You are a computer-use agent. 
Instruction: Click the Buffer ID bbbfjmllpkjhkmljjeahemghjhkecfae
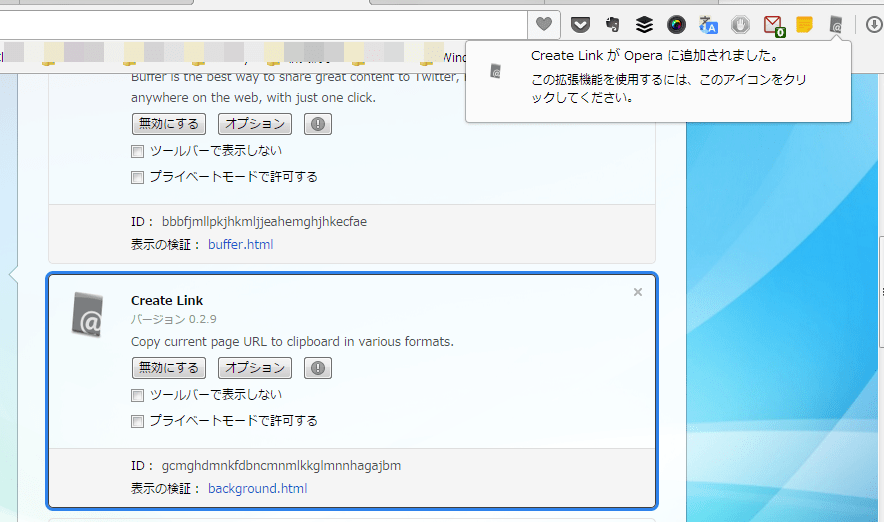pyautogui.click(x=264, y=222)
